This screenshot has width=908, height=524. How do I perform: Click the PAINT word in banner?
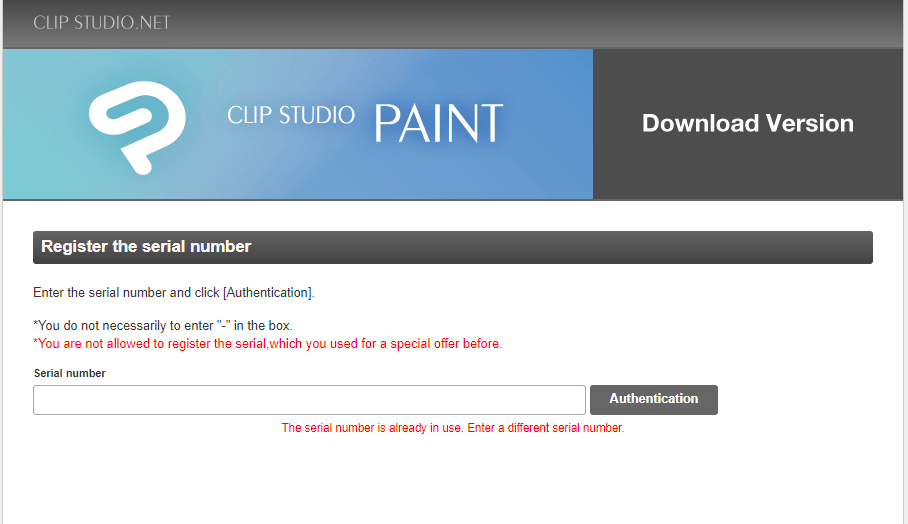pyautogui.click(x=438, y=123)
